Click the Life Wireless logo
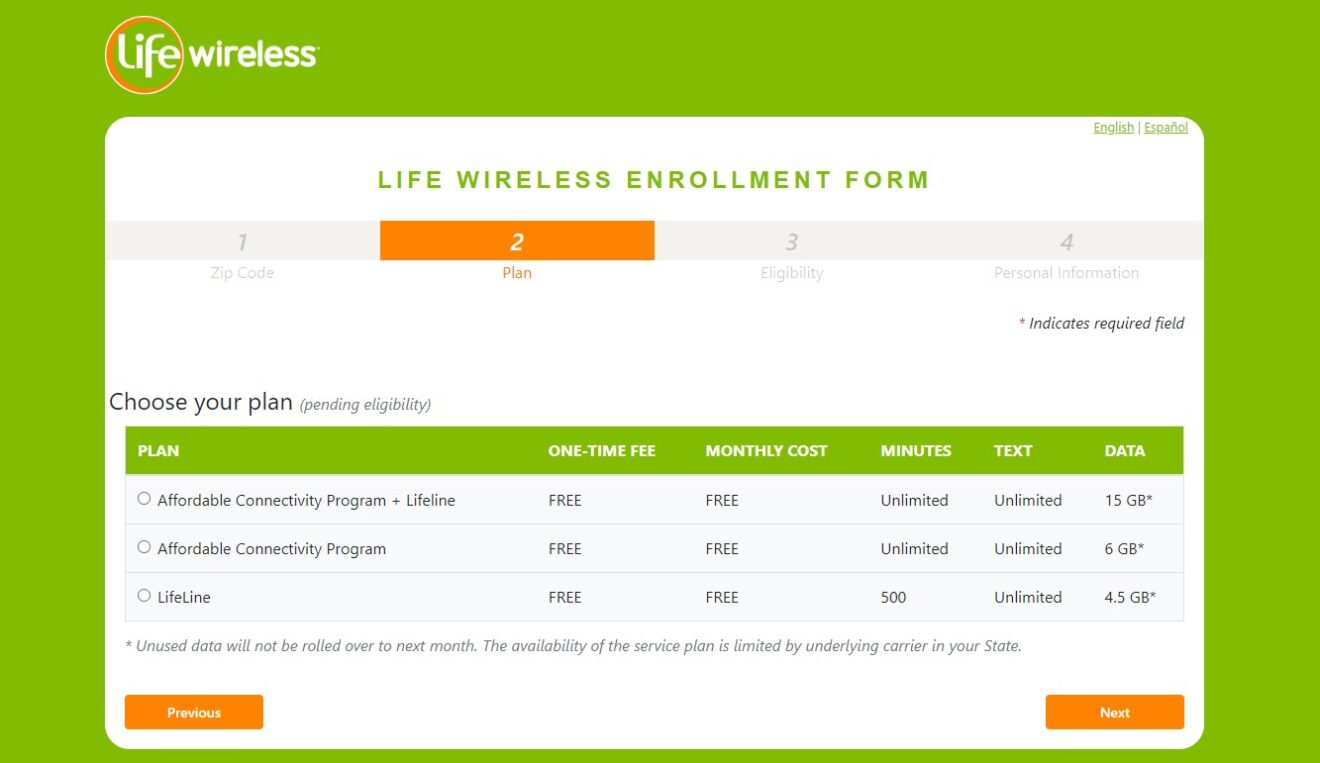The image size is (1320, 763). coord(210,54)
